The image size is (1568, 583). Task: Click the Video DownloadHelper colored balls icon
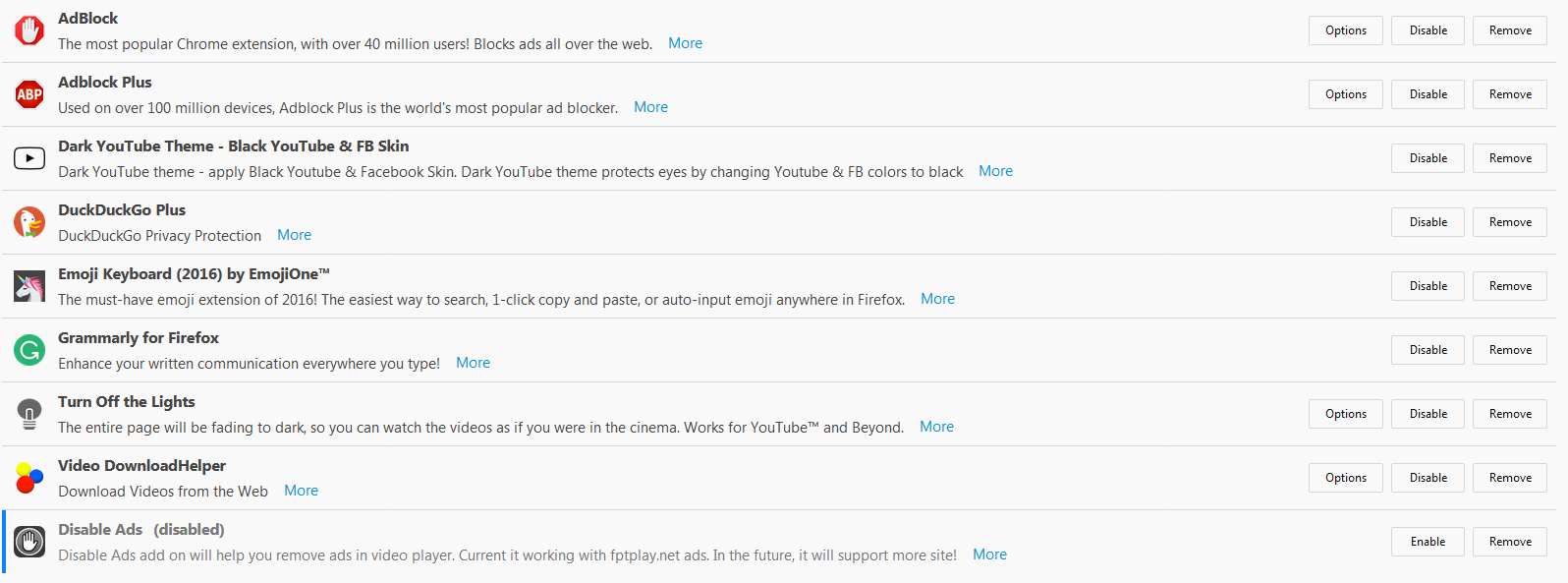[x=29, y=478]
